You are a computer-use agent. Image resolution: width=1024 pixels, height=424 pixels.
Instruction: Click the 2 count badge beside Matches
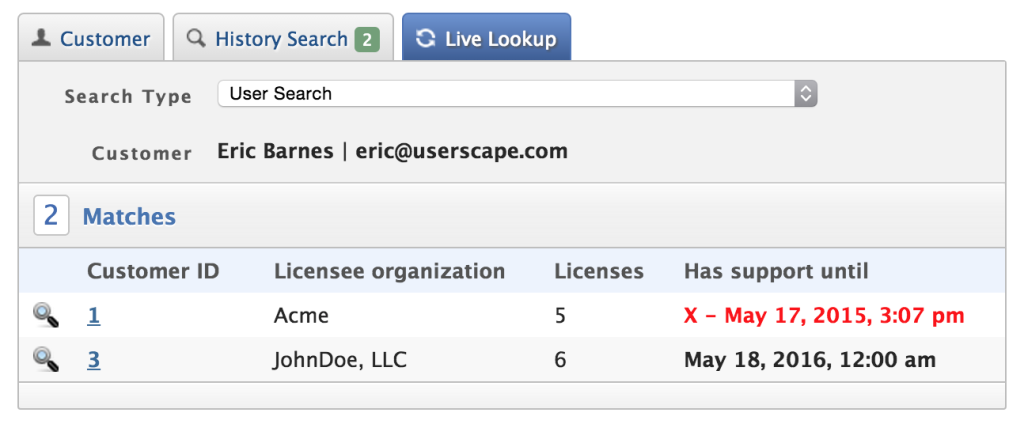[51, 216]
